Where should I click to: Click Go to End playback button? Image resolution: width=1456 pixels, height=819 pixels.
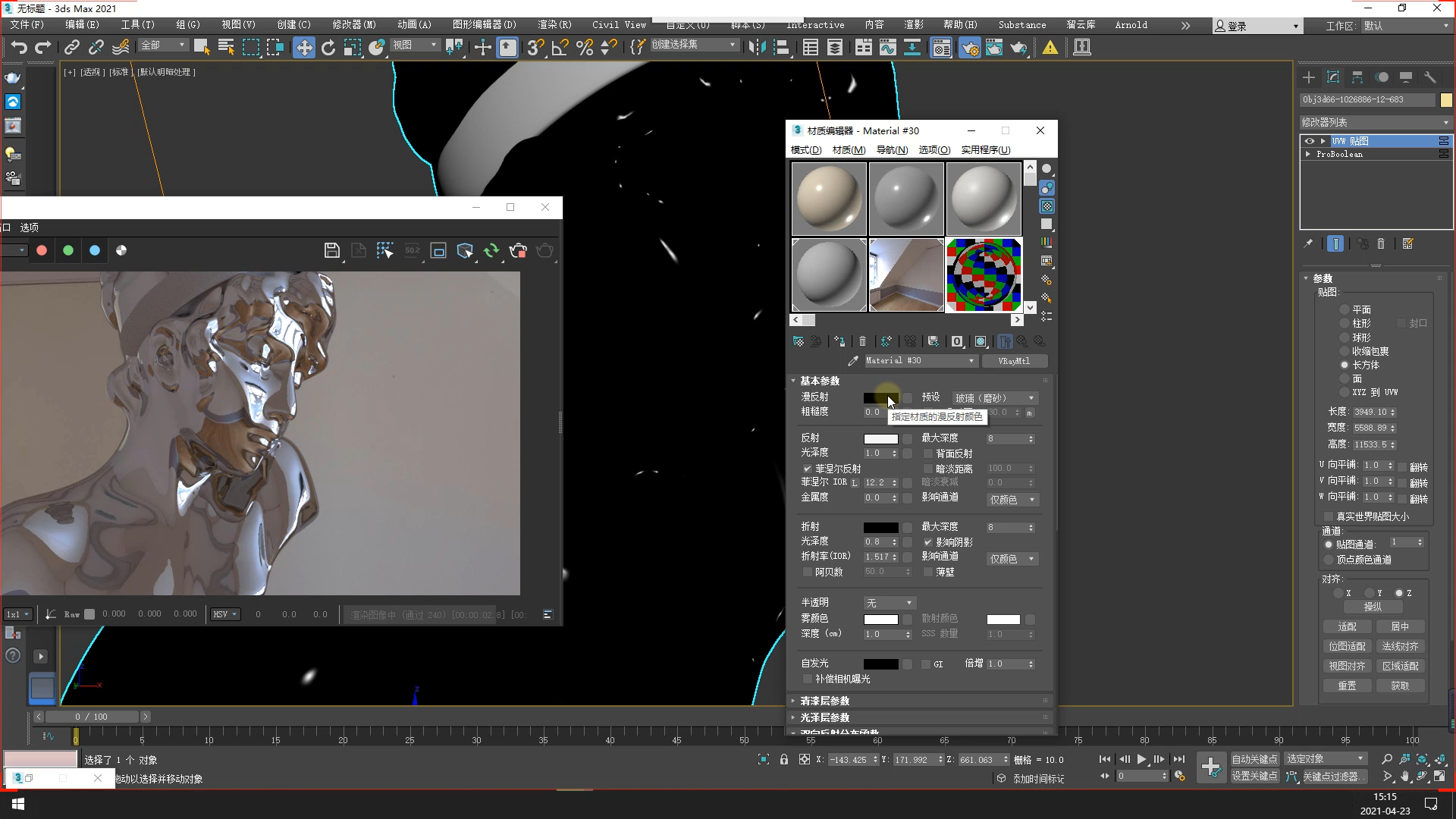[x=1179, y=759]
